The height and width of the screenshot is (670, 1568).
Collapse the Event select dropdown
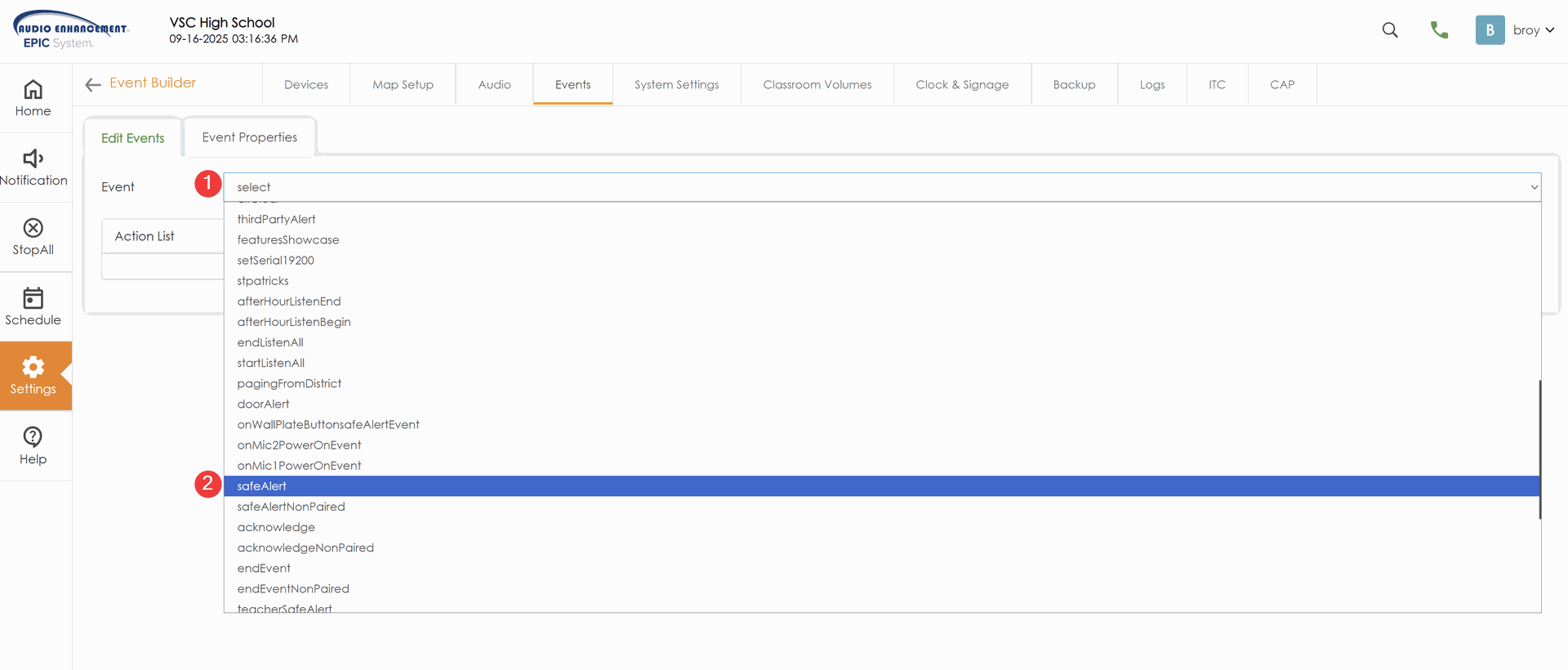tap(1533, 187)
